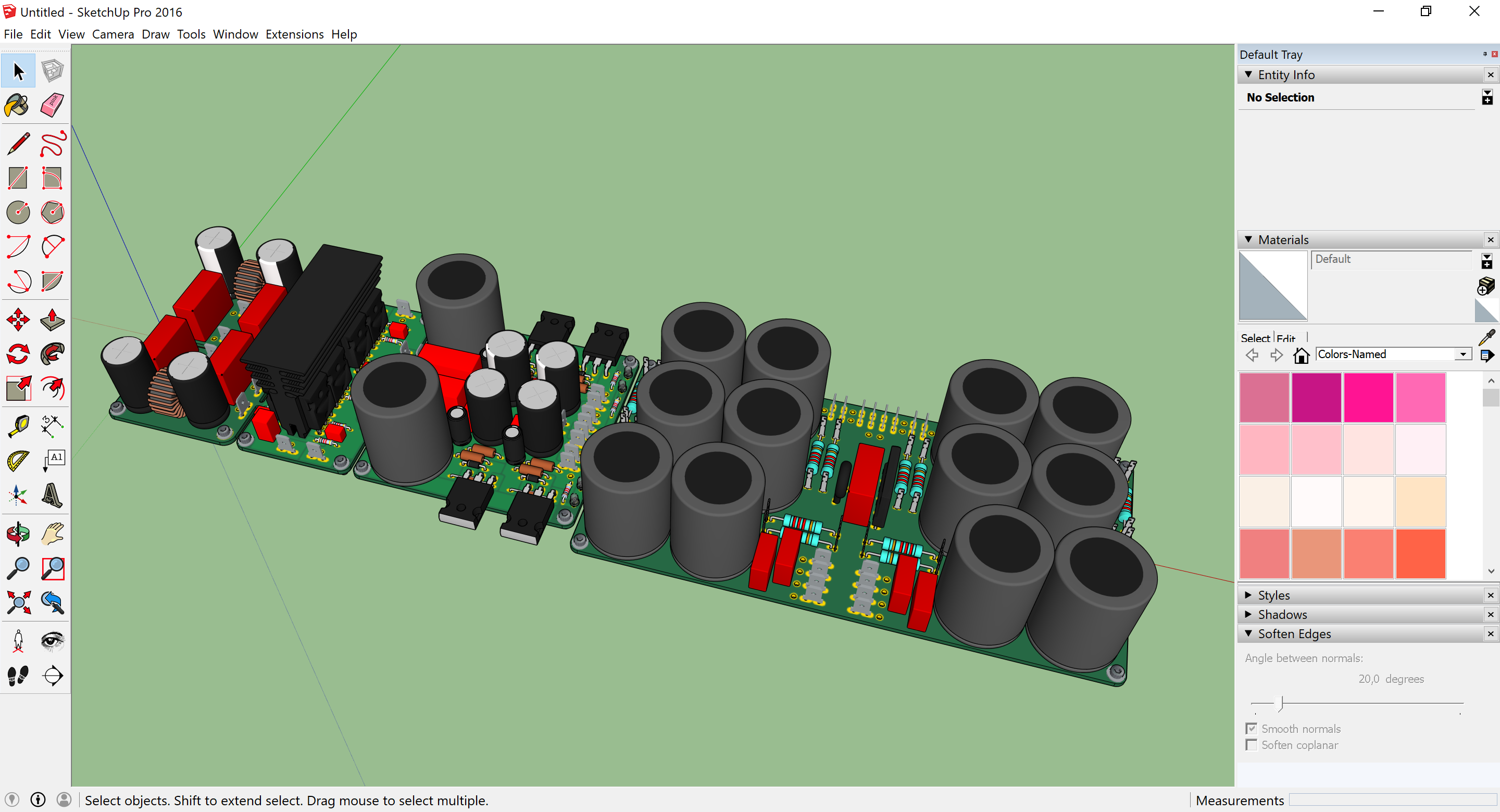Switch to Materials Select tab
The height and width of the screenshot is (812, 1500).
(1255, 338)
